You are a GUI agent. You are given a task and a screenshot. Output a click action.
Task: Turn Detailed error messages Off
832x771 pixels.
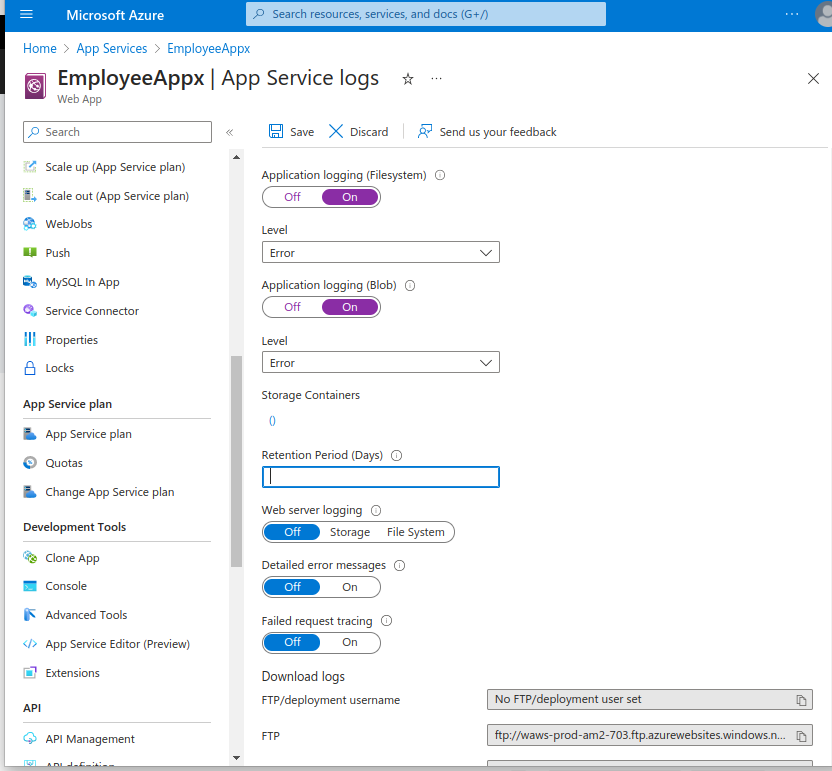point(292,587)
